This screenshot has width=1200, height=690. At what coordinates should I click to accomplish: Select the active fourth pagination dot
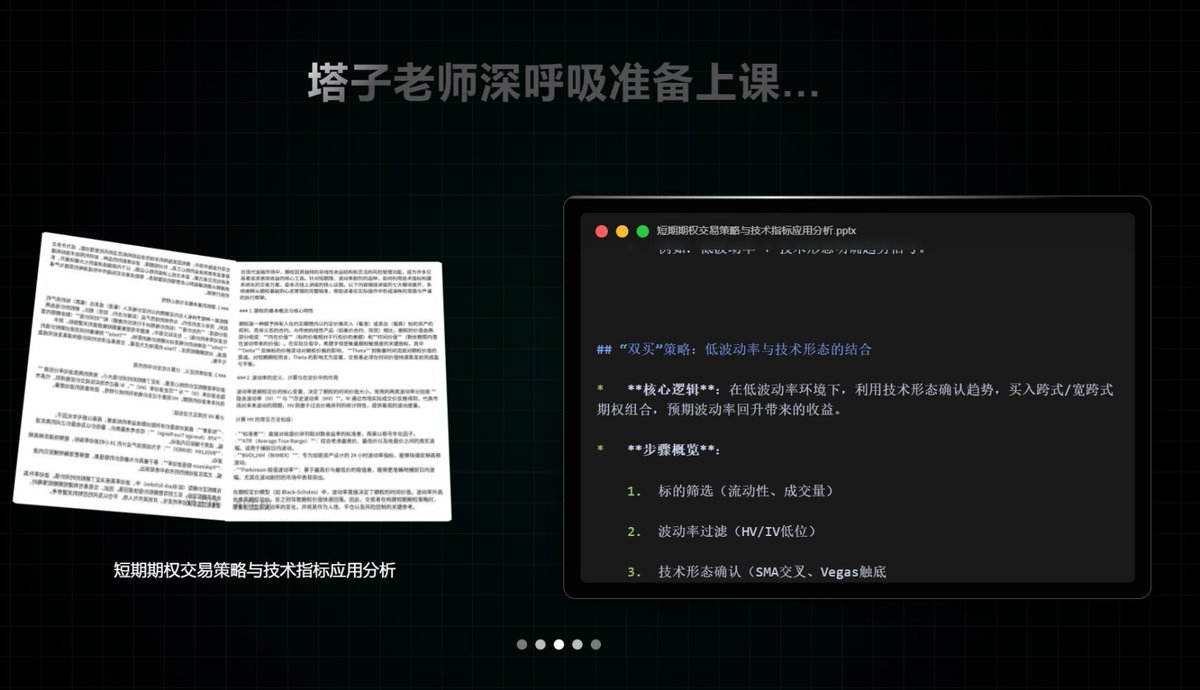click(576, 644)
